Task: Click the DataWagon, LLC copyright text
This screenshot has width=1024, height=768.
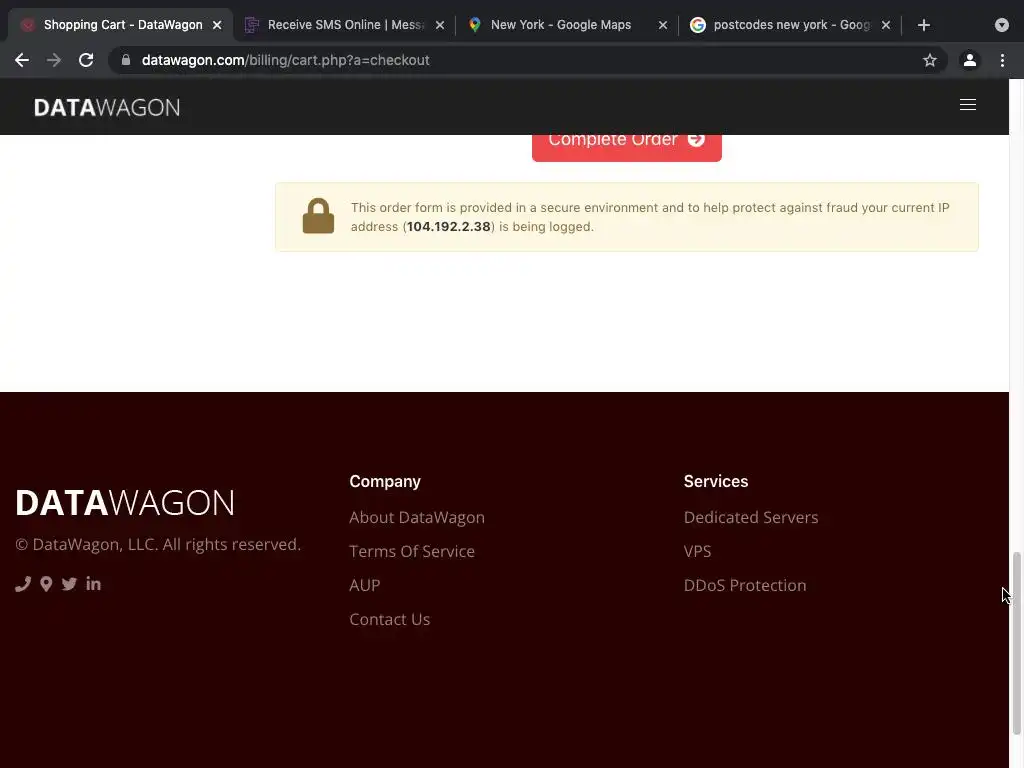Action: pos(158,544)
